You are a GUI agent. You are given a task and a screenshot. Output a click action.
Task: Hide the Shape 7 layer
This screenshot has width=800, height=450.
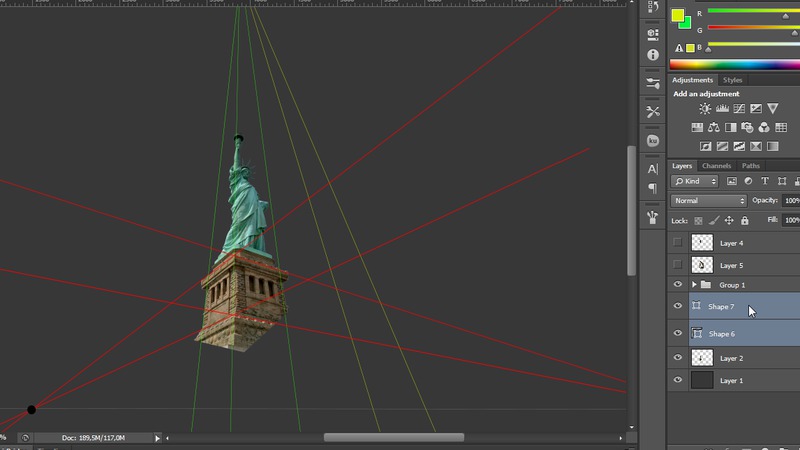(678, 307)
